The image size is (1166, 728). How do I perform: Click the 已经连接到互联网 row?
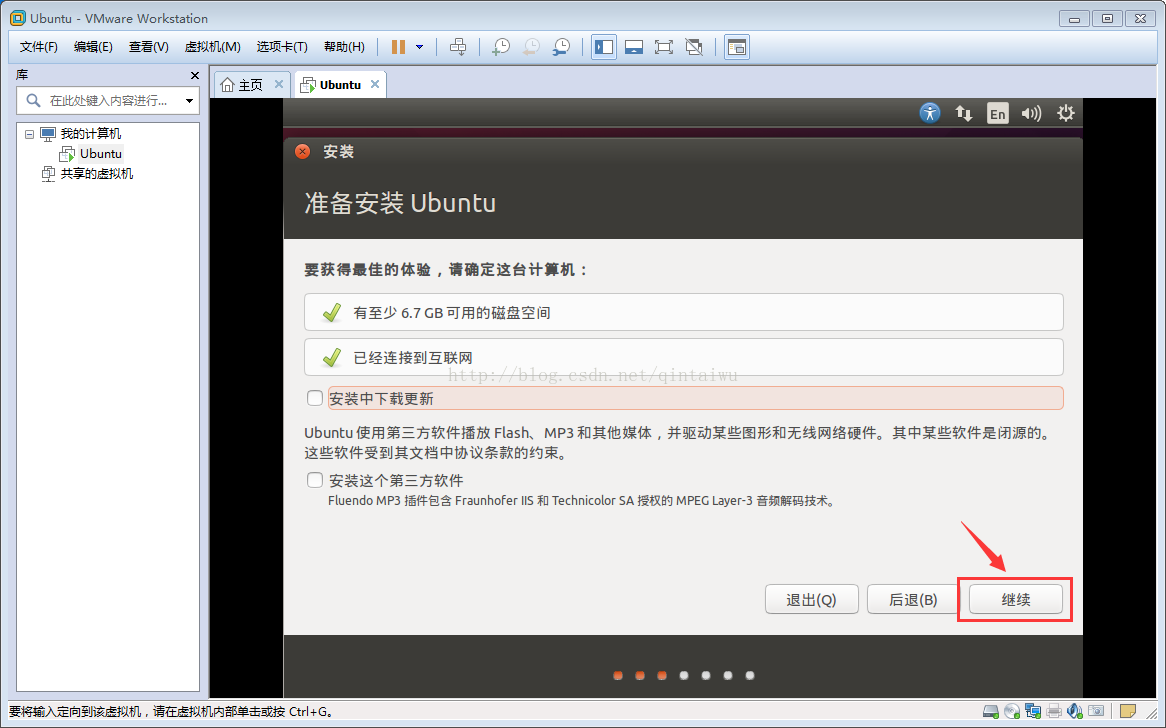[x=683, y=358]
